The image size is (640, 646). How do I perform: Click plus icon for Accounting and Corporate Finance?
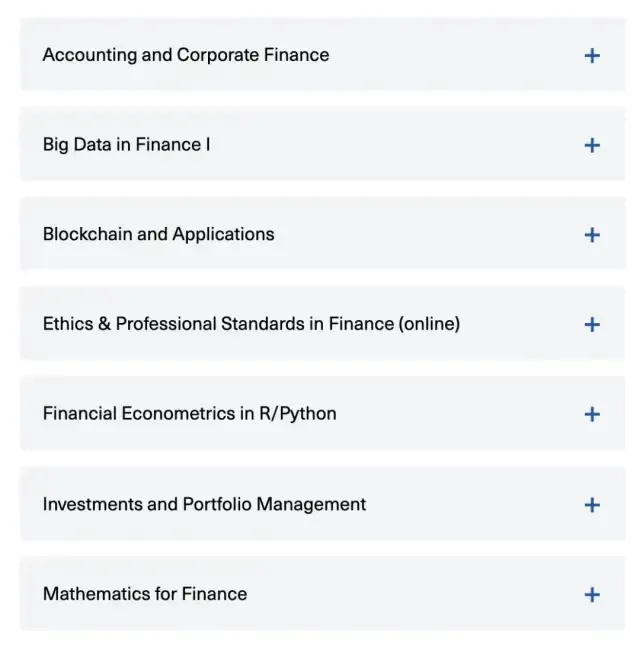[592, 55]
